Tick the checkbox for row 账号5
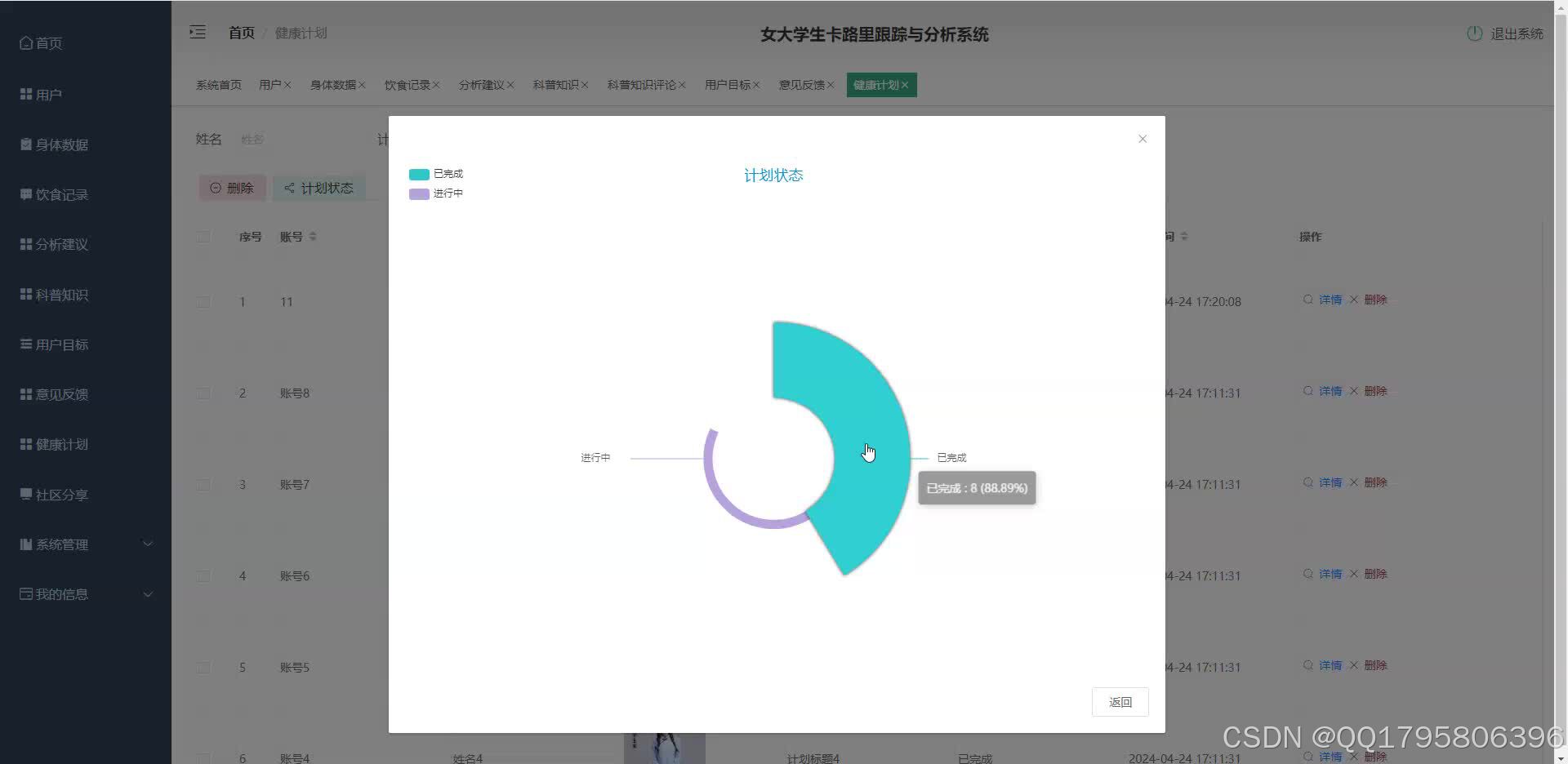Viewport: 1568px width, 764px height. [x=203, y=668]
